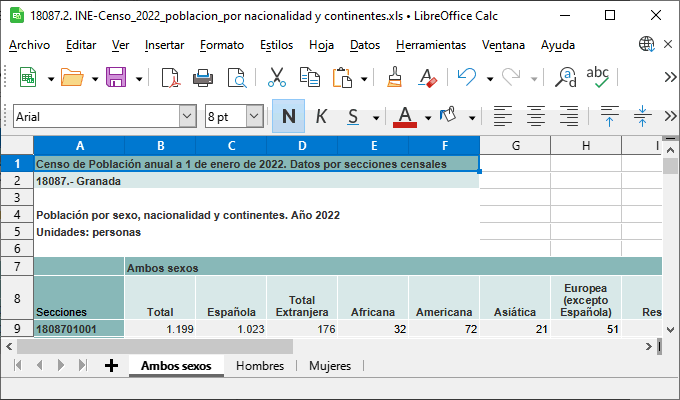Cut selection with scissors icon
680x400 pixels.
(277, 78)
